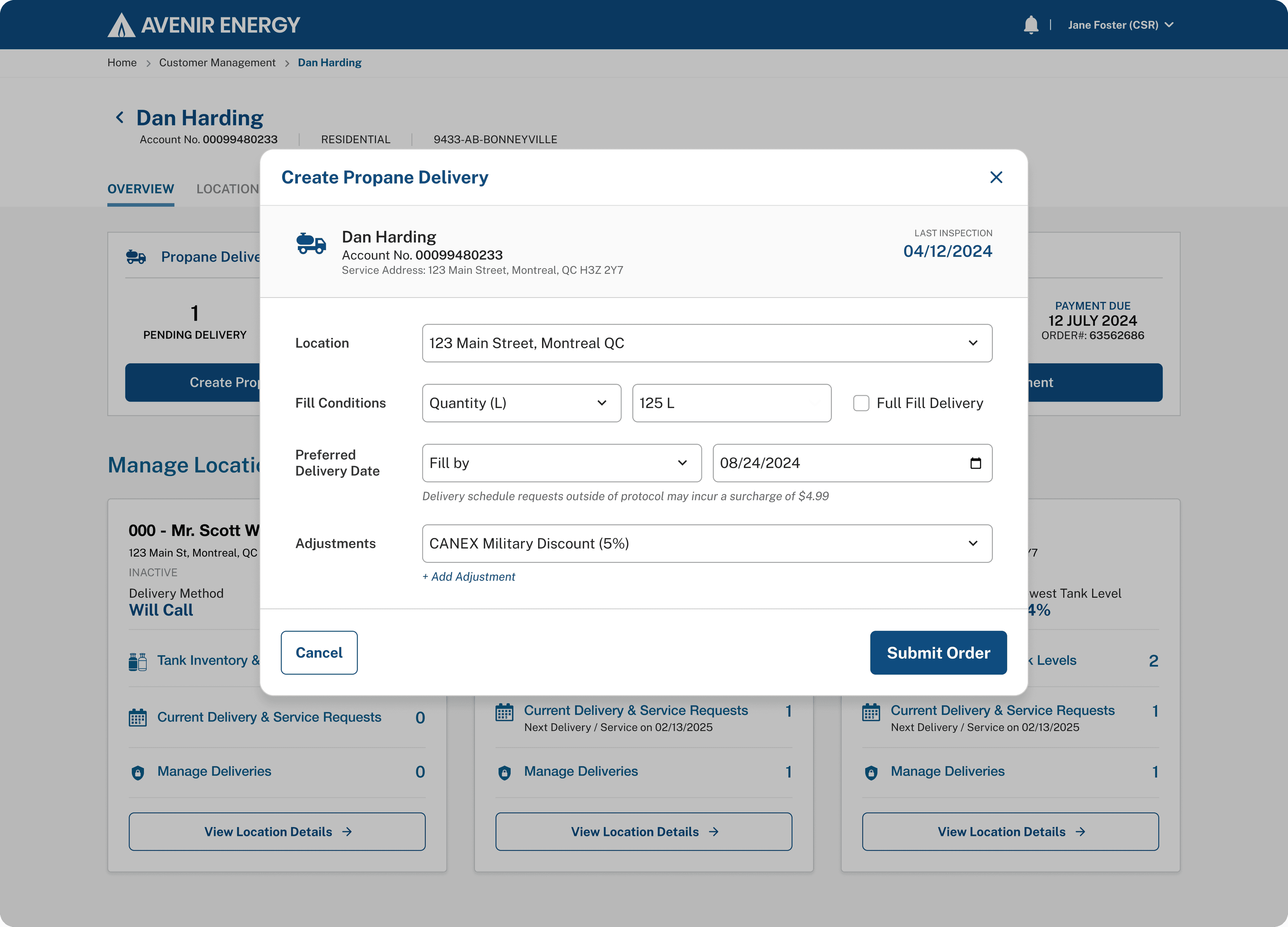Click the Service Address line in dialog
This screenshot has height=927, width=1288.
(x=482, y=270)
